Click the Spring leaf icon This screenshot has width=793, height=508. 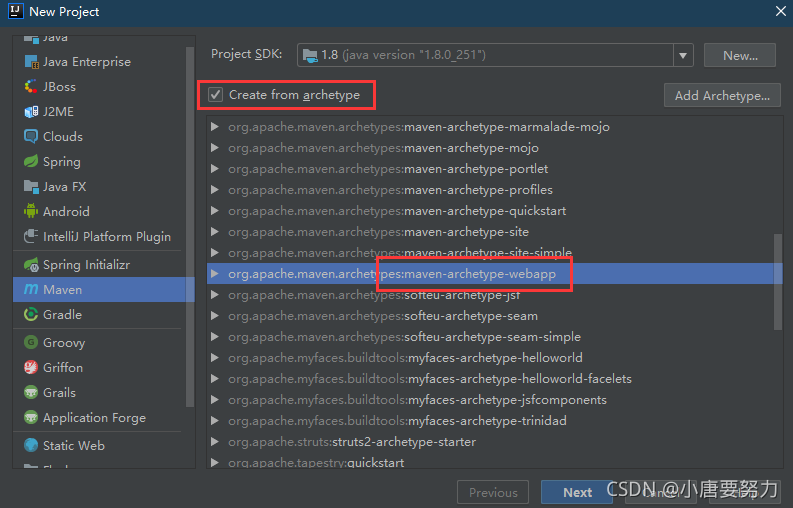(31, 161)
